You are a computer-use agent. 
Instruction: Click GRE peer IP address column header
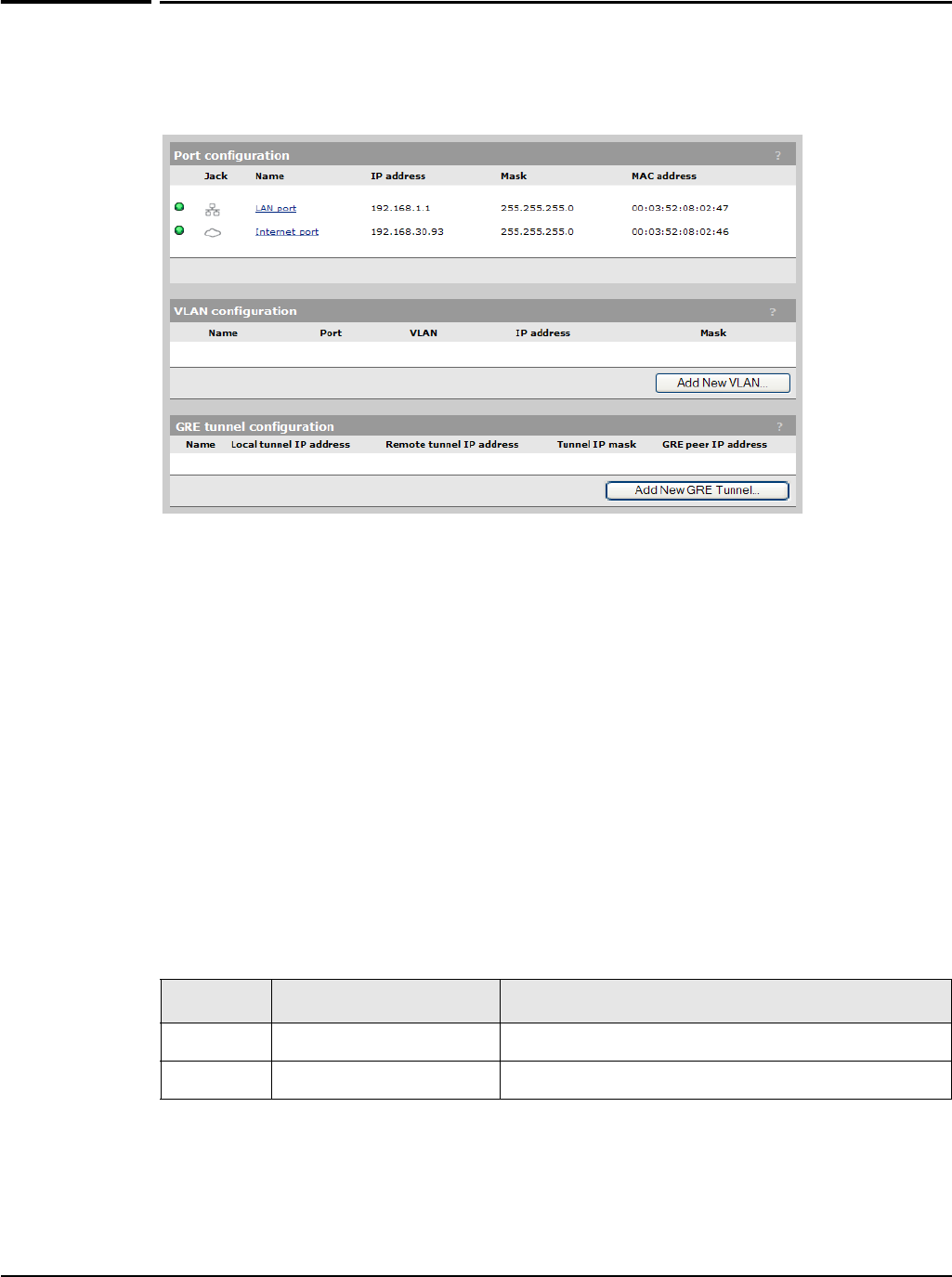(714, 444)
